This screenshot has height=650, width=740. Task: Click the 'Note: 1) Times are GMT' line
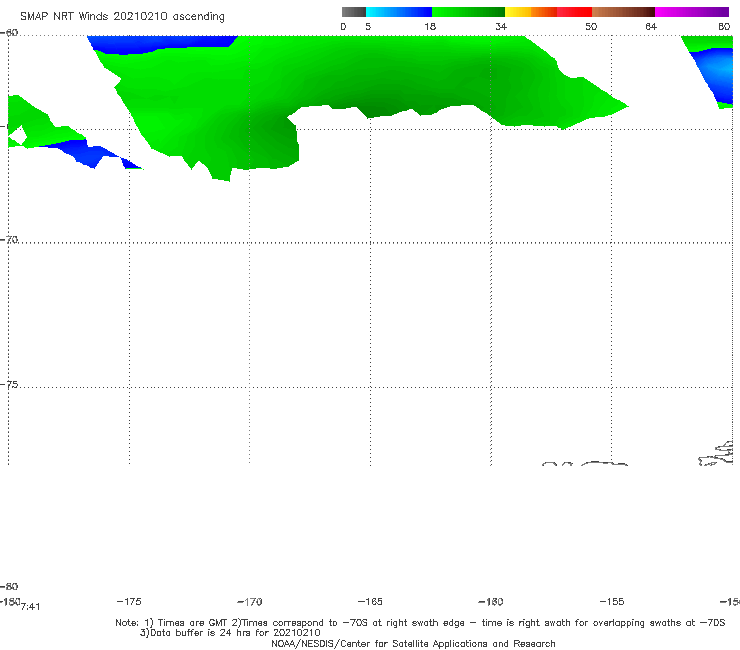(x=420, y=623)
